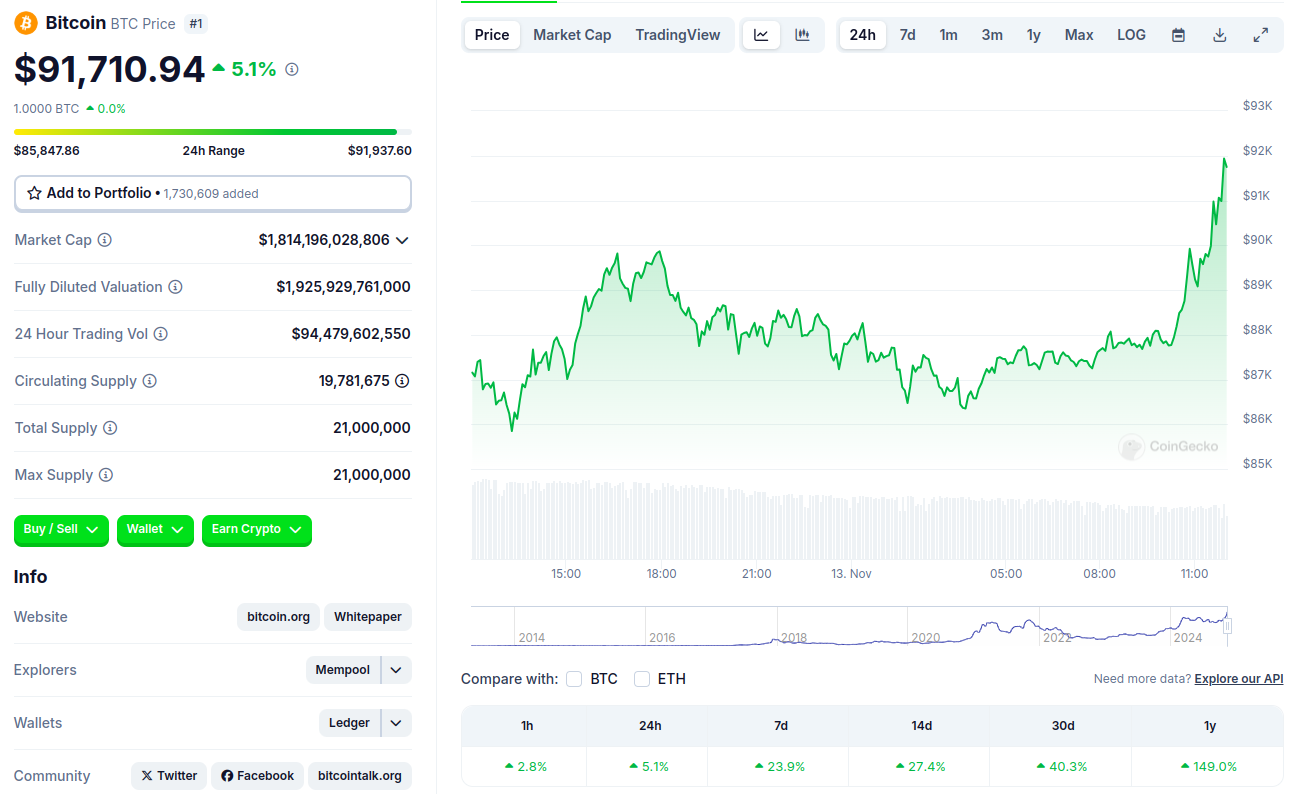Select the 7d time range
1296x794 pixels.
click(907, 35)
